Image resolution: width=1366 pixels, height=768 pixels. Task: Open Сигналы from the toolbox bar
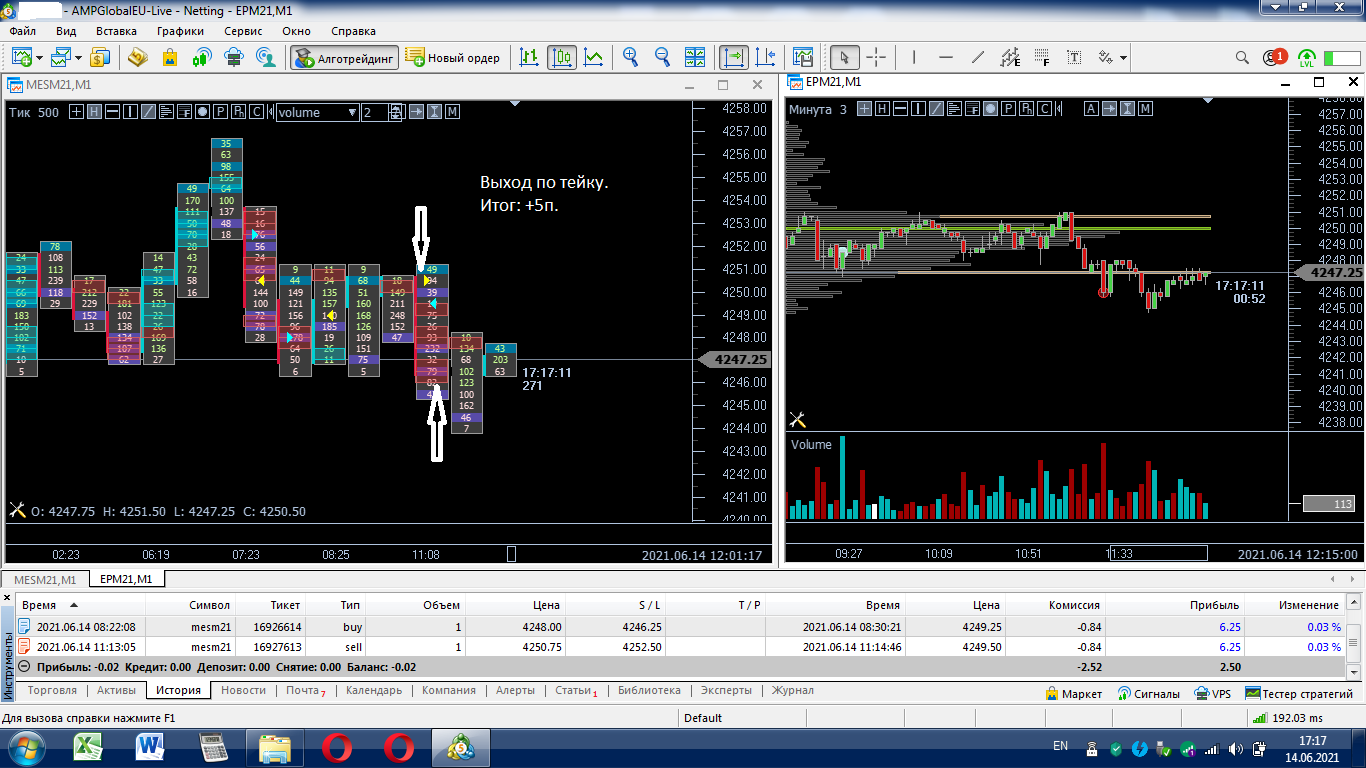click(1149, 693)
